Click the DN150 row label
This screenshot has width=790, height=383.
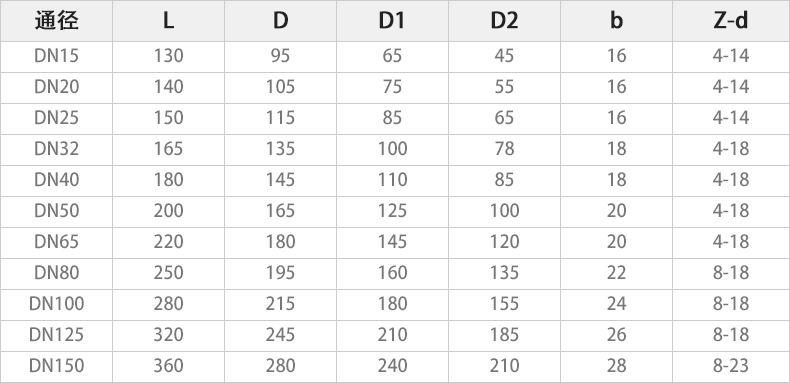pyautogui.click(x=56, y=366)
